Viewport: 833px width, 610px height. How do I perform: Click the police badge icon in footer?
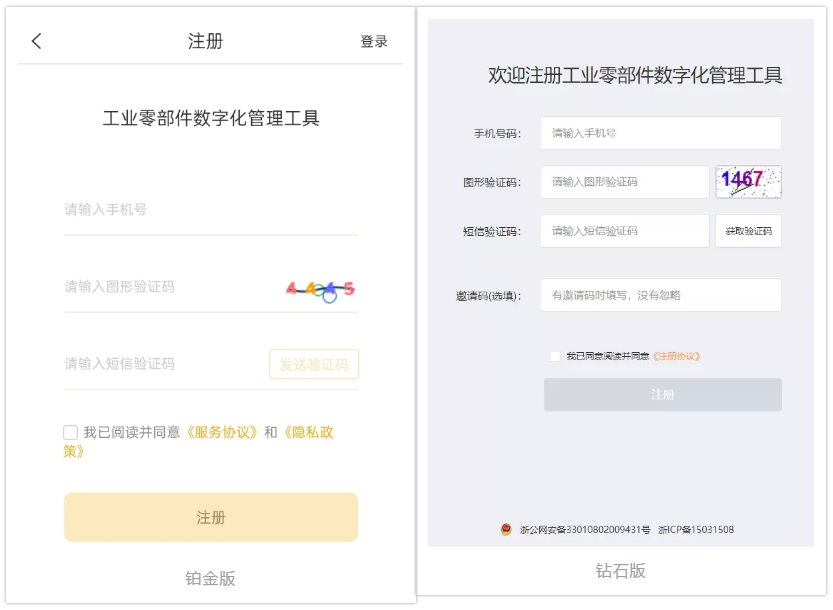(506, 530)
